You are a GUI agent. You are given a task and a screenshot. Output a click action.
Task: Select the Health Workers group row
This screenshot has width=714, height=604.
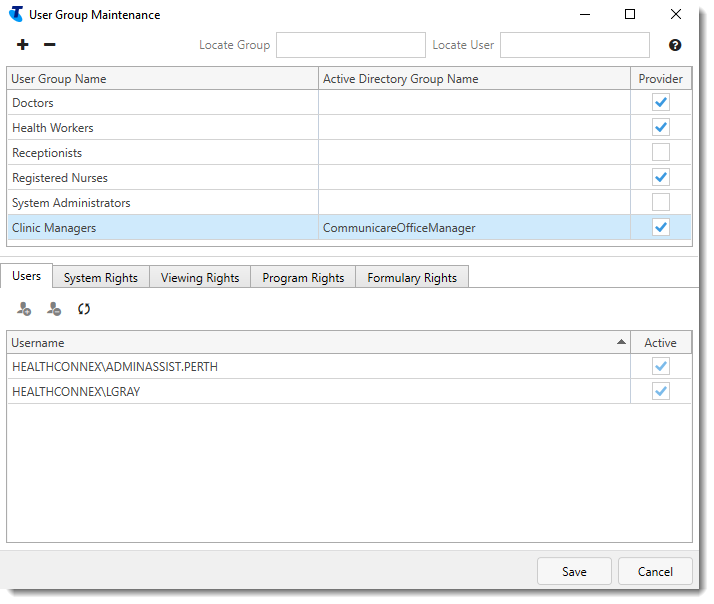[349, 128]
